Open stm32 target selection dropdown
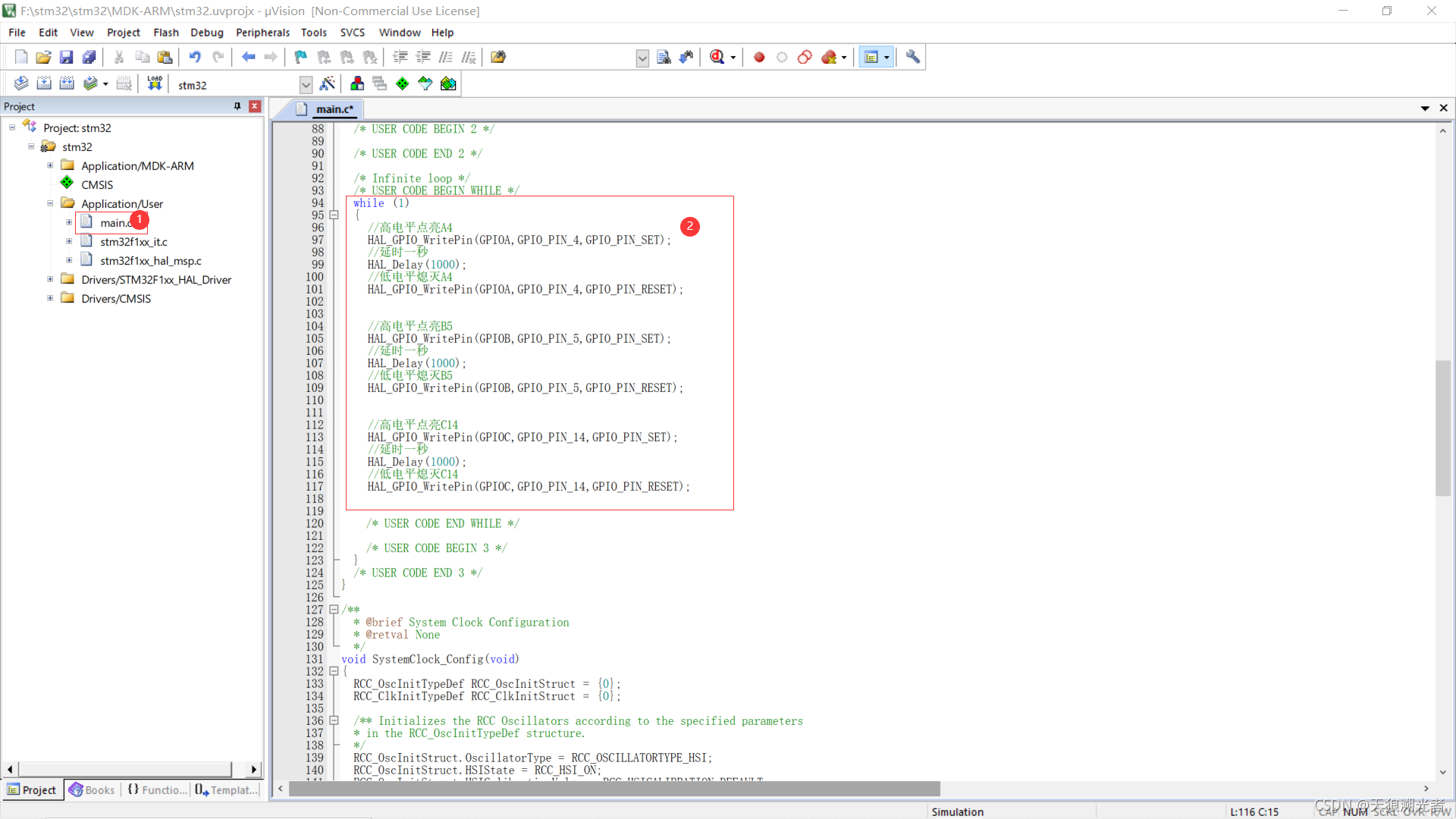 (306, 85)
